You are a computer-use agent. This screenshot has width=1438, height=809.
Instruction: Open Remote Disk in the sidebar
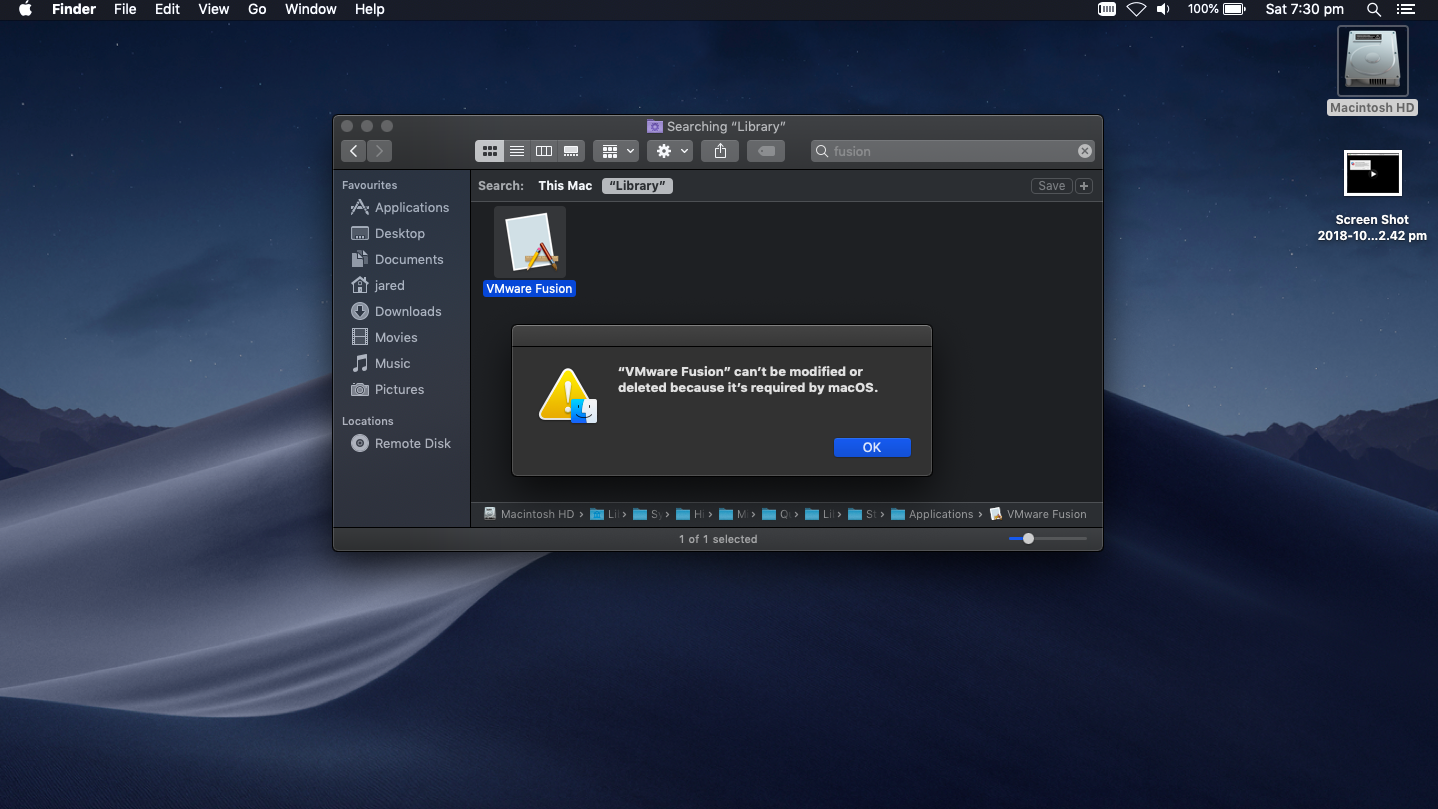click(401, 443)
